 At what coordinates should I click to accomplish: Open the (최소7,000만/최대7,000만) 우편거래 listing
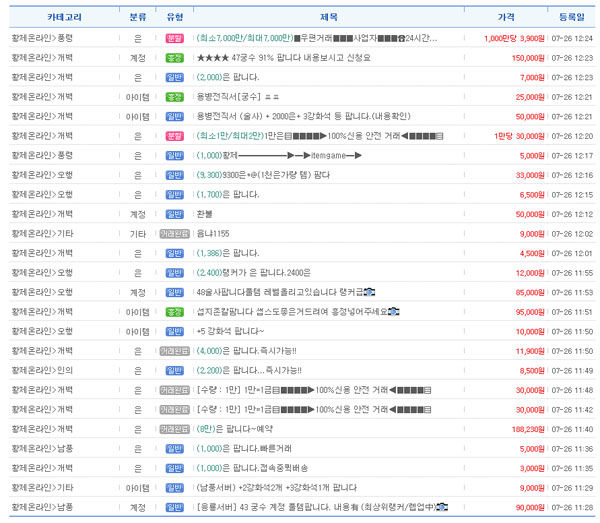(317, 38)
